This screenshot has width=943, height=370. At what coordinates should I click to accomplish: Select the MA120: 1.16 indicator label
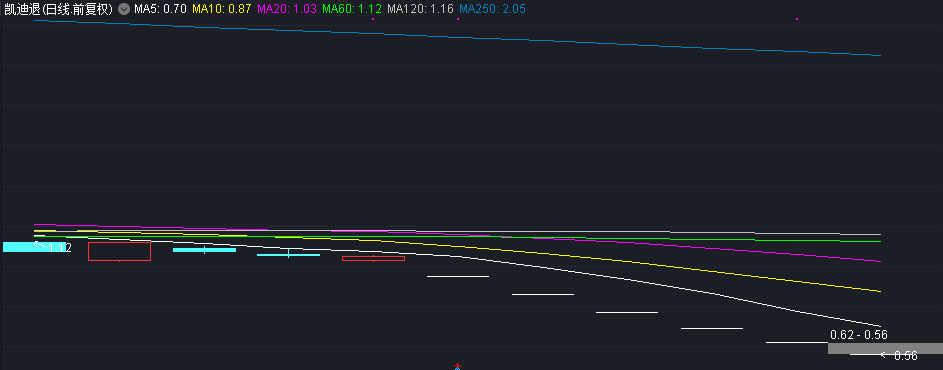point(420,10)
